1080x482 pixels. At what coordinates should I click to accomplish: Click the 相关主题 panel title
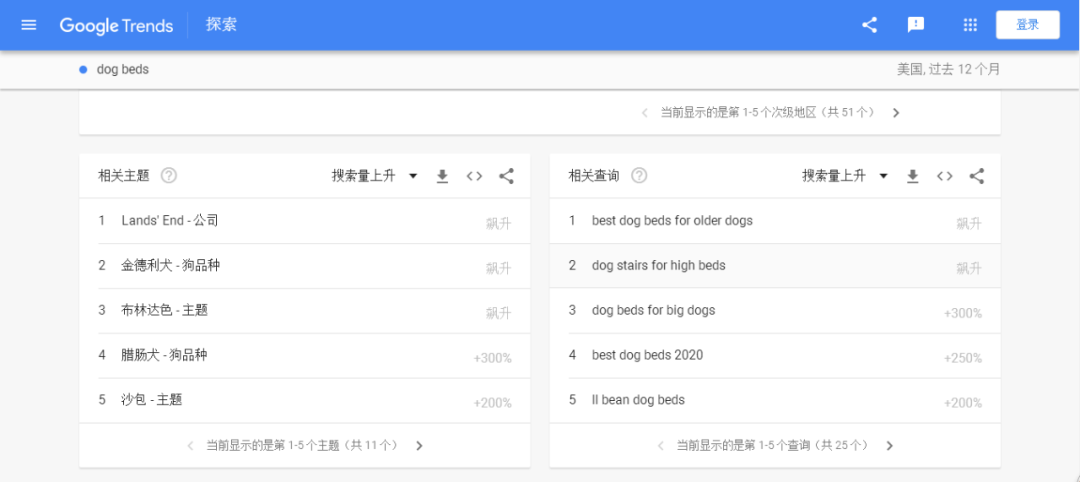click(x=124, y=176)
